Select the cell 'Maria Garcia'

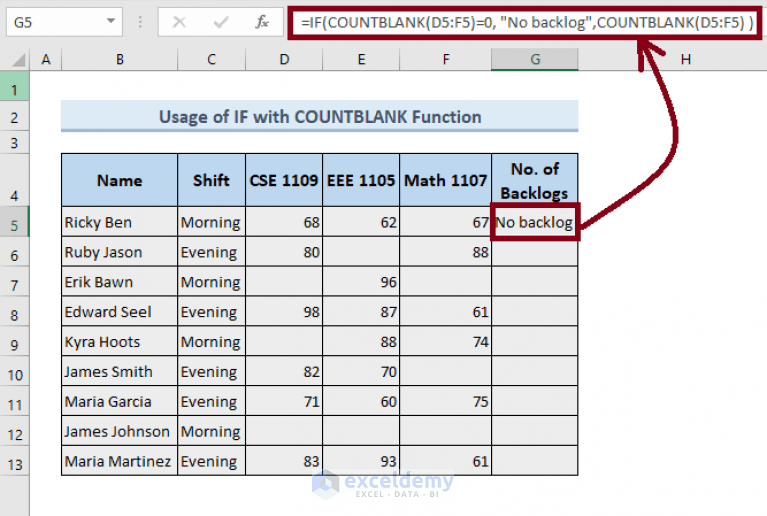pyautogui.click(x=119, y=401)
